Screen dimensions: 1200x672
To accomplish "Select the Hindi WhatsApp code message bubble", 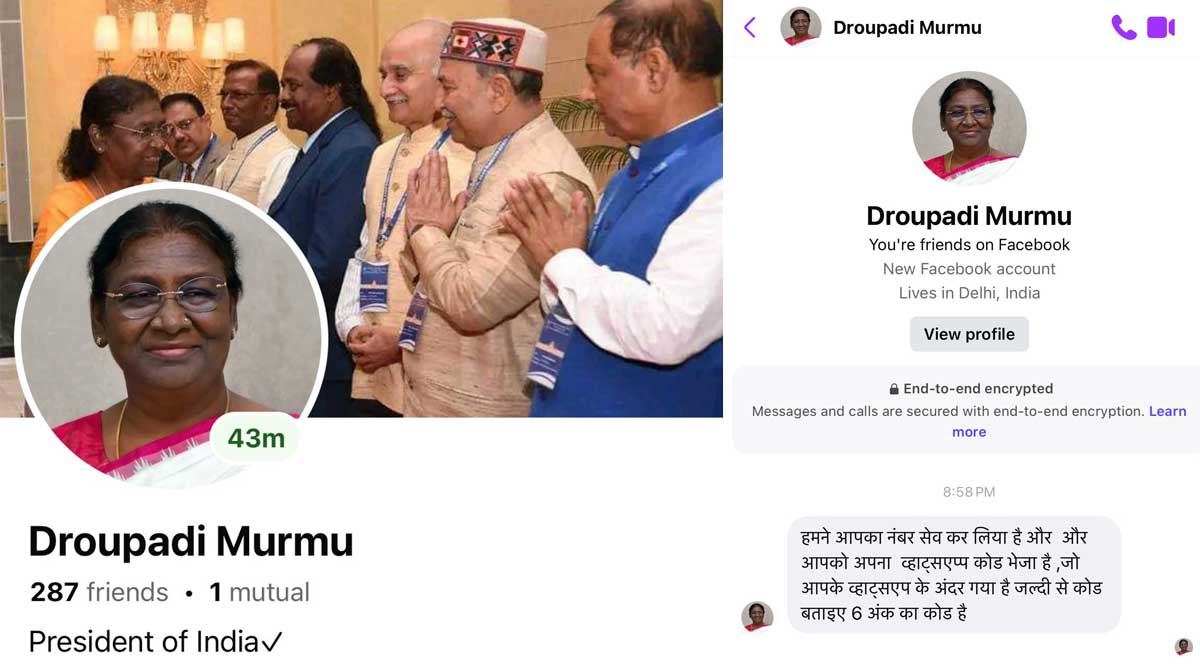I will click(x=954, y=575).
